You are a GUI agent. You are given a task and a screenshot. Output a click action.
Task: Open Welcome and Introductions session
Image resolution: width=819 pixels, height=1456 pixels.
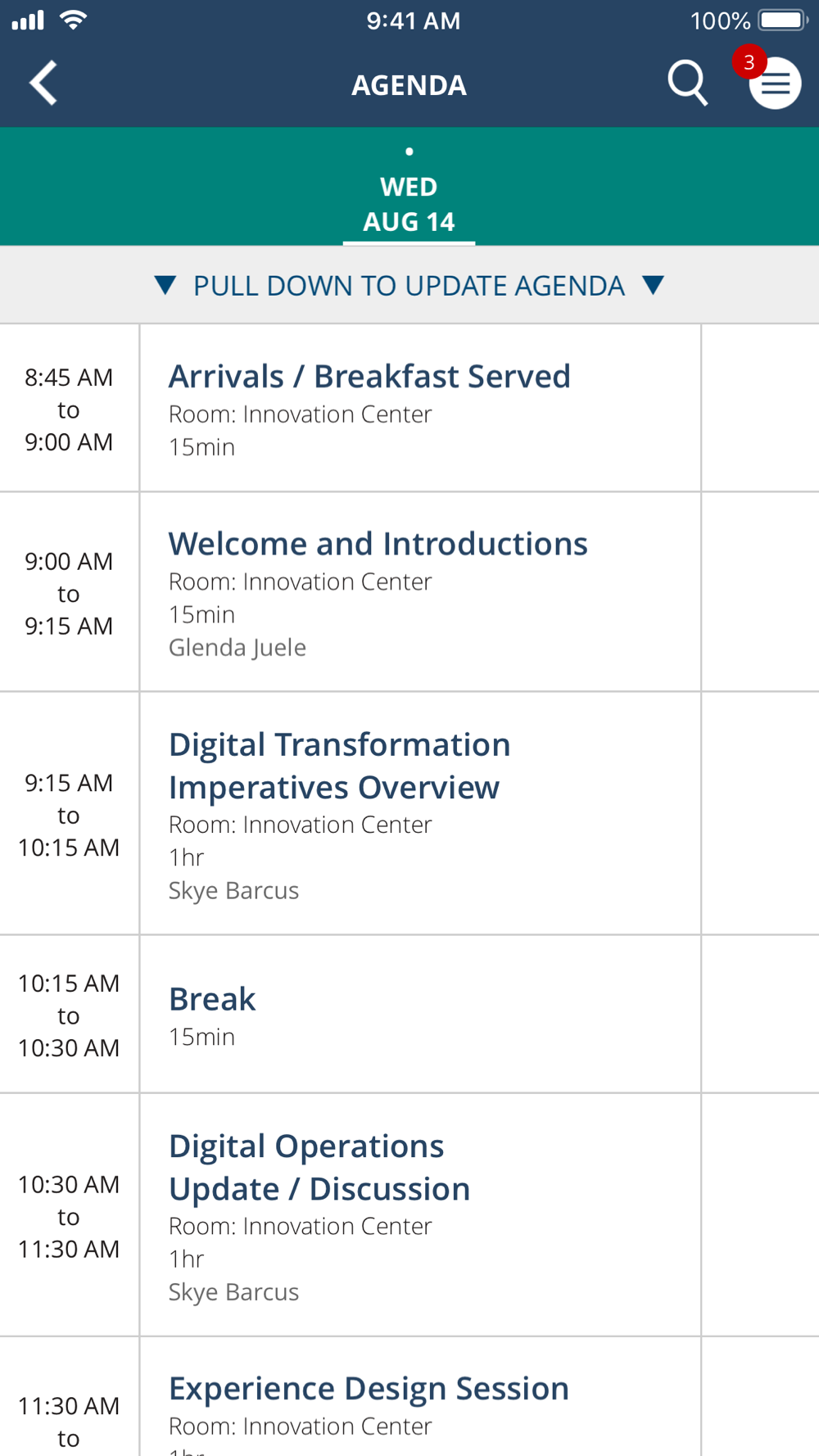pos(420,592)
